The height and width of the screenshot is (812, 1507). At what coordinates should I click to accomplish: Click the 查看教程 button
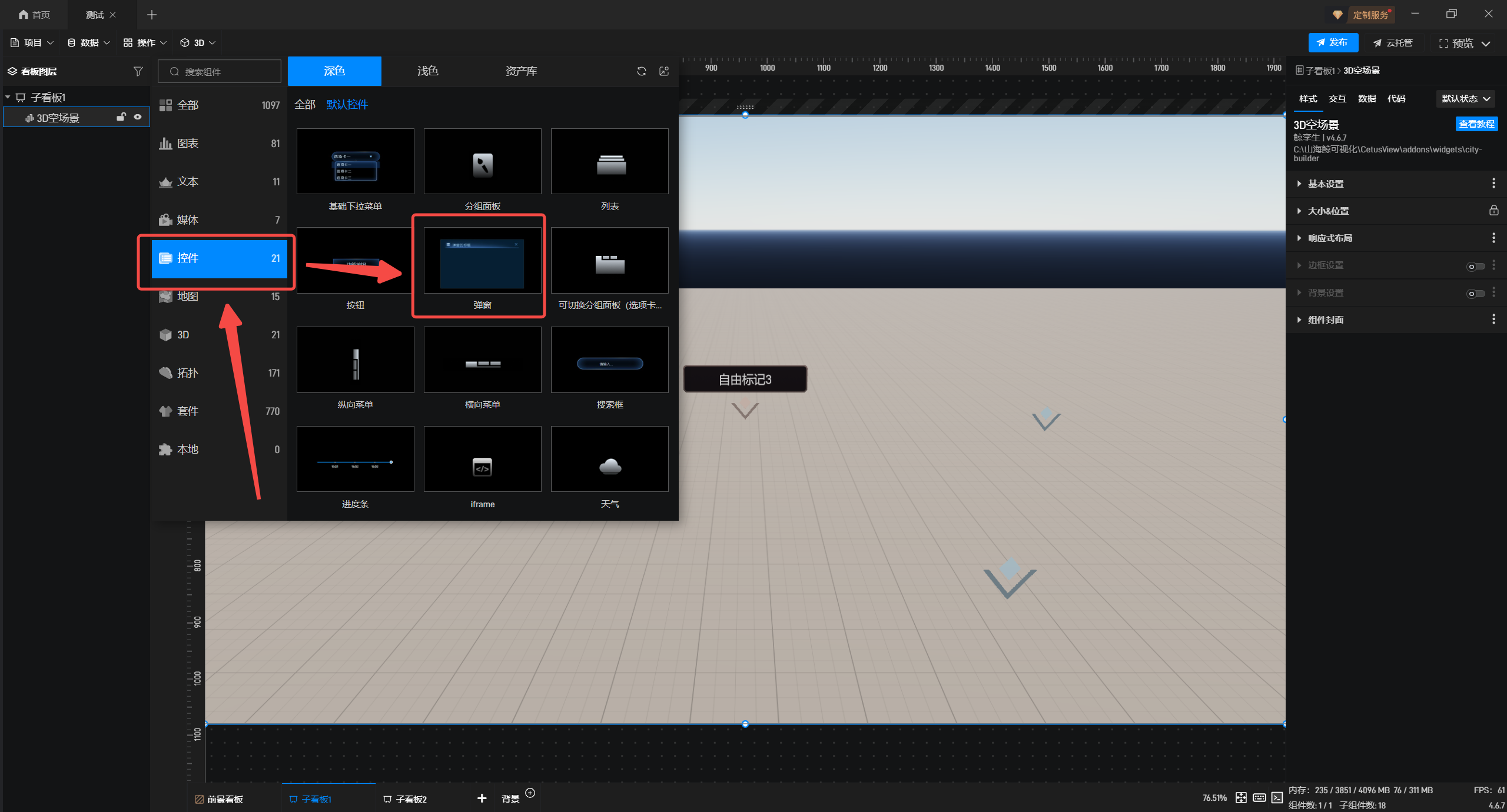(1476, 124)
